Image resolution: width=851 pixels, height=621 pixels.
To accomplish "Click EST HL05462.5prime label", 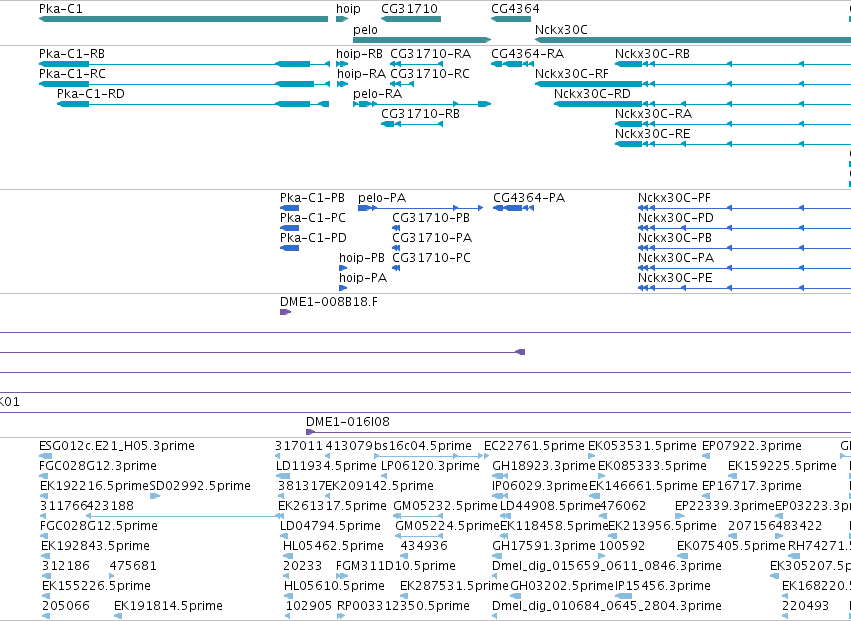I will pos(333,546).
